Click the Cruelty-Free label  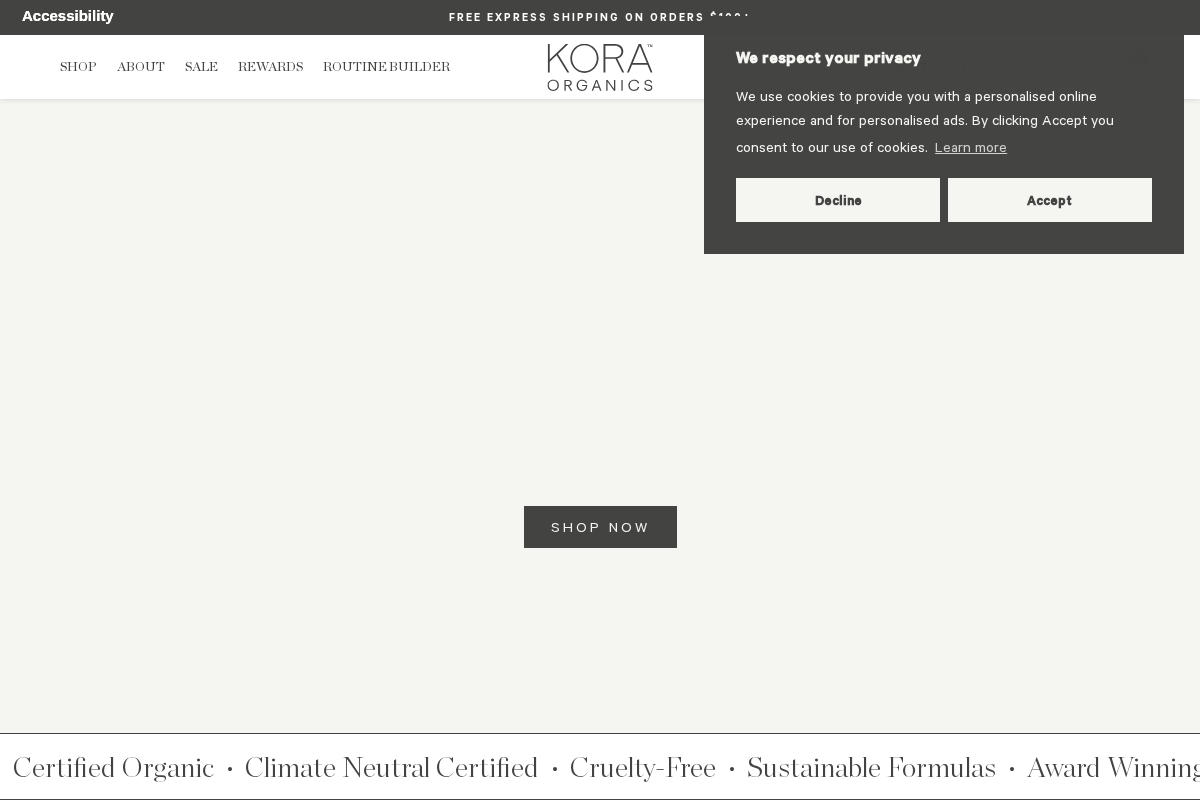643,768
